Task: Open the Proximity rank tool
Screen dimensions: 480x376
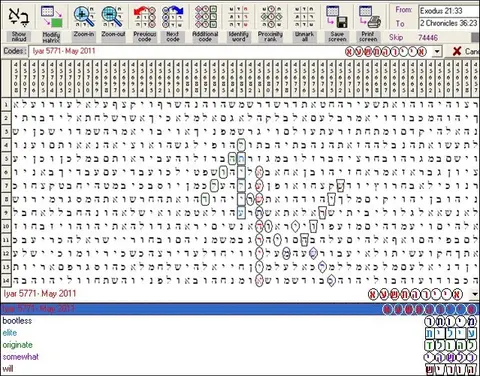Action: (270, 17)
